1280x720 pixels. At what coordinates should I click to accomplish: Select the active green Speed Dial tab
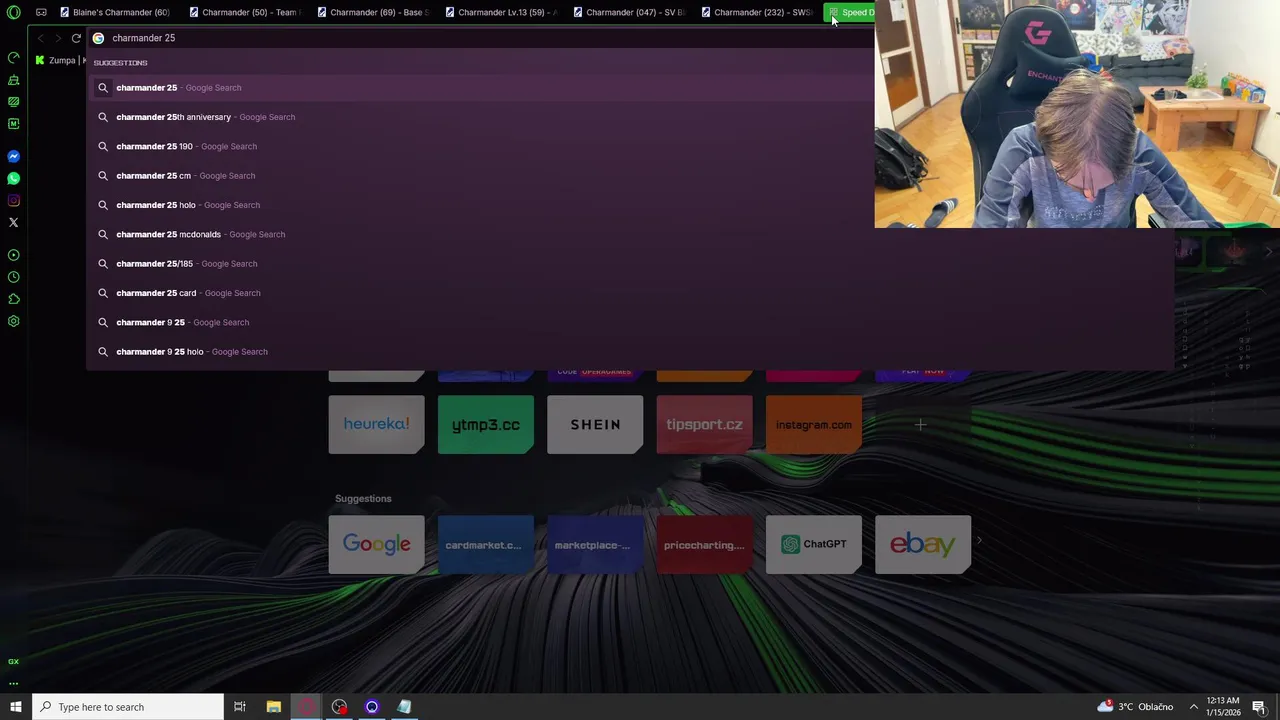(850, 13)
